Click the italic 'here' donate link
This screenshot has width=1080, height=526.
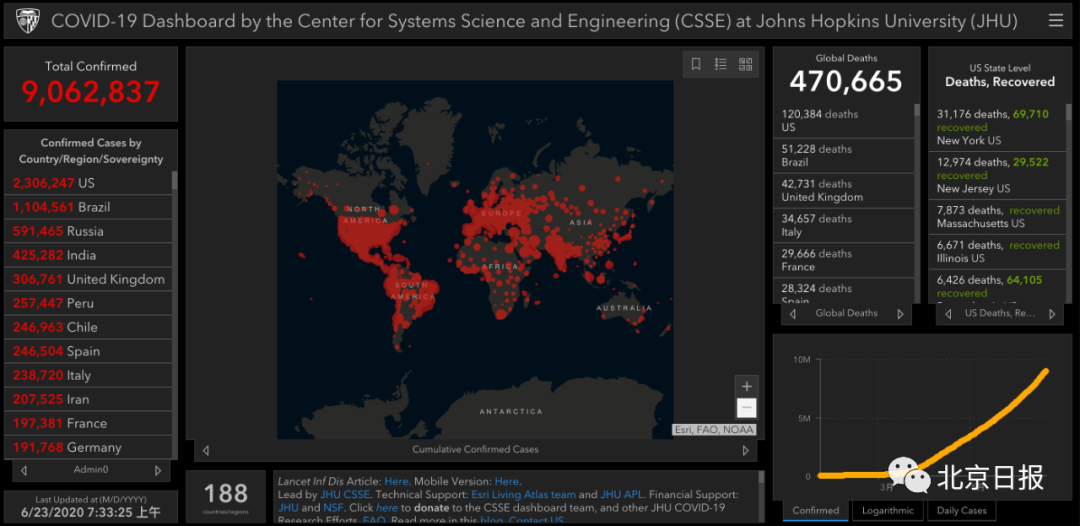[x=386, y=507]
